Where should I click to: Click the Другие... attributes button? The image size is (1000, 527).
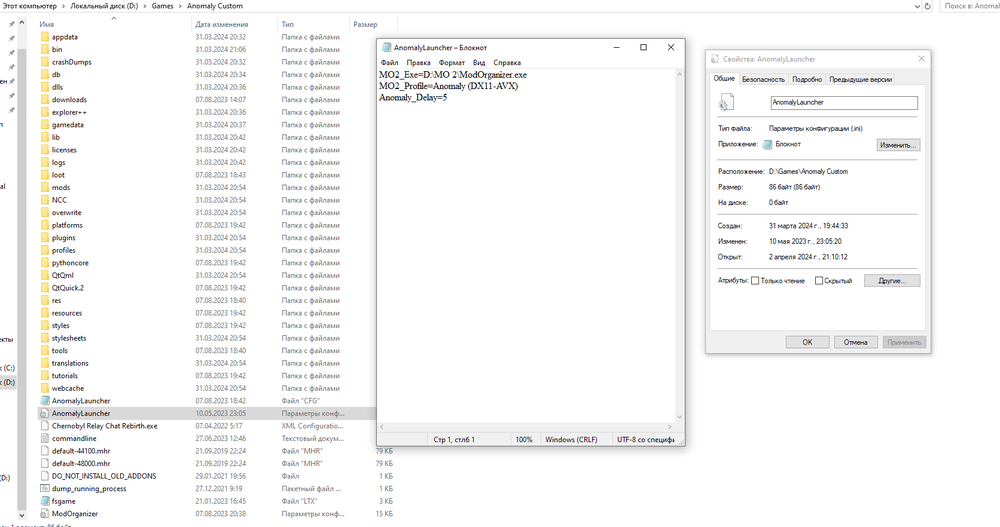pos(892,281)
